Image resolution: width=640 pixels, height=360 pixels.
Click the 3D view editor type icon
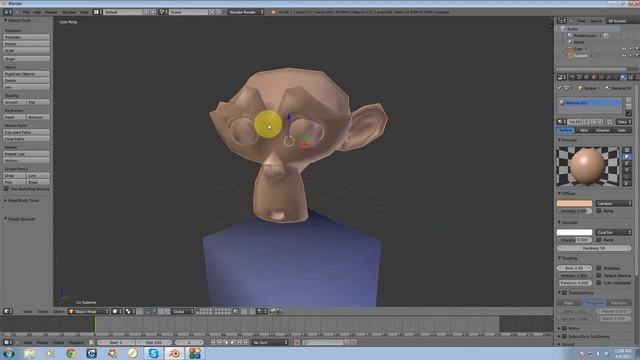coord(7,311)
